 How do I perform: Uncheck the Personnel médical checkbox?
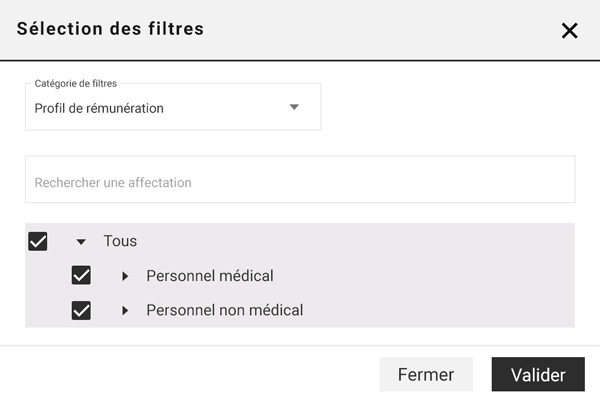tap(81, 276)
